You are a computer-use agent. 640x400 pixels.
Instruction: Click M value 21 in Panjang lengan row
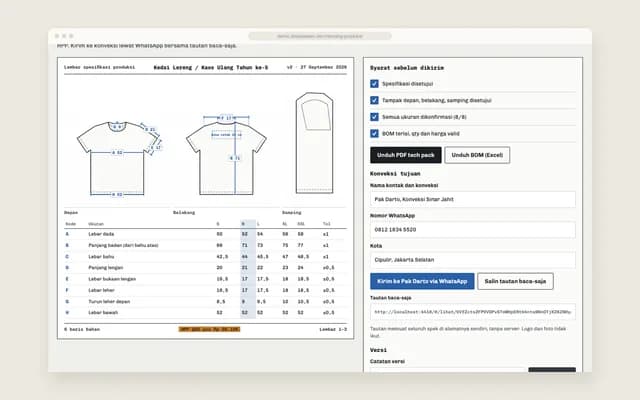click(244, 268)
